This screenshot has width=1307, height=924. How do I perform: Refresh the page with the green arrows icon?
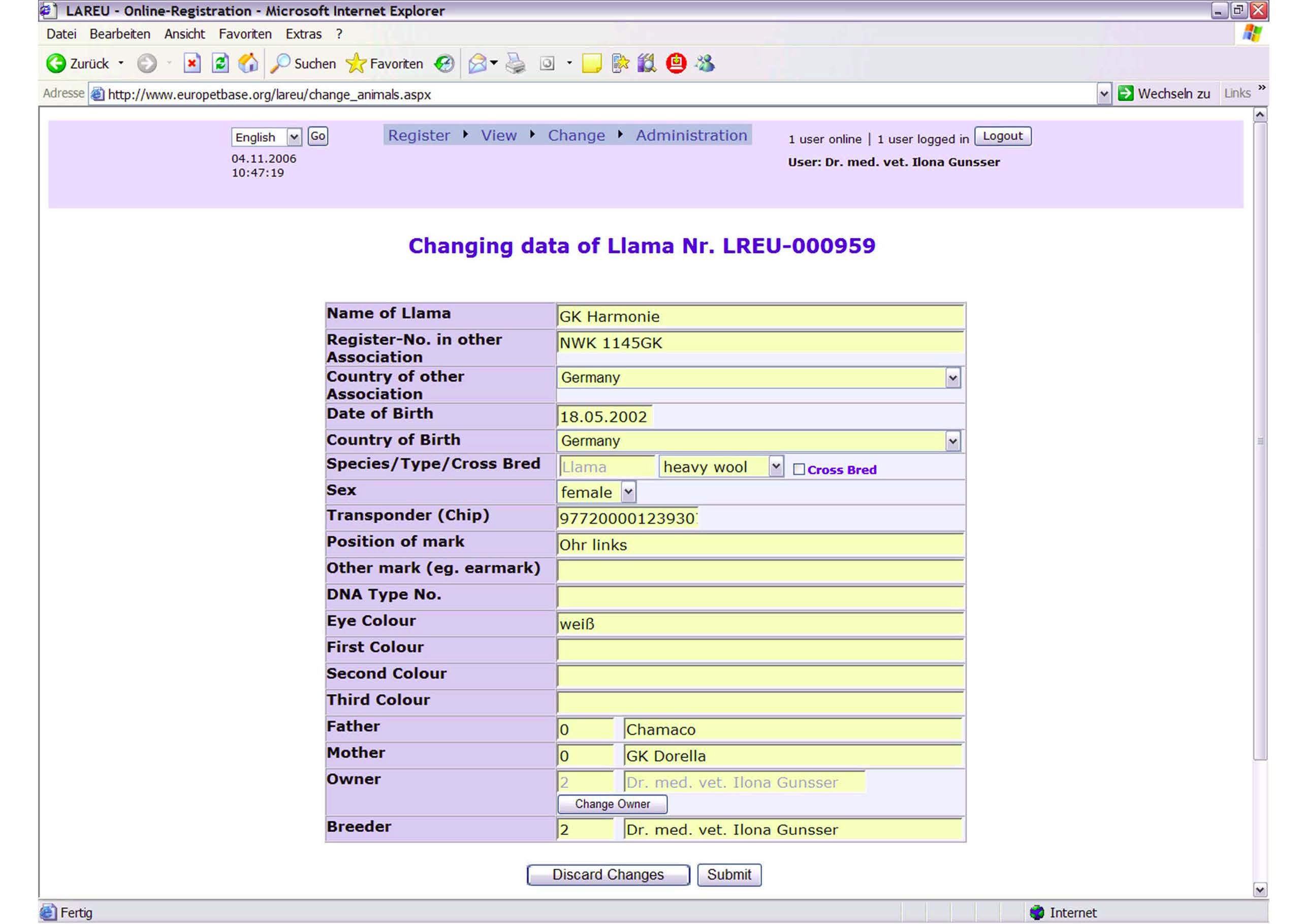[220, 63]
